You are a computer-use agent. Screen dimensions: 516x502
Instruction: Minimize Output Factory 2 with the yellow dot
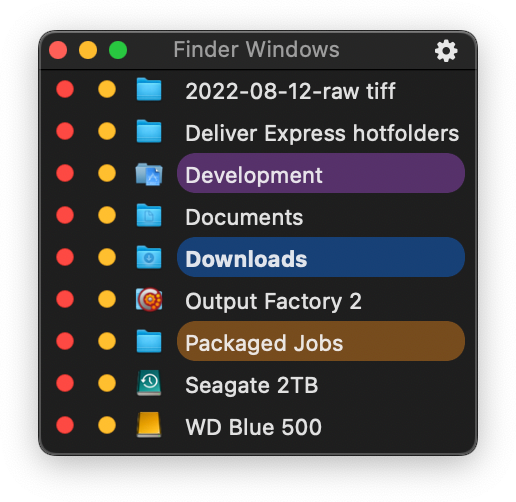coord(107,299)
